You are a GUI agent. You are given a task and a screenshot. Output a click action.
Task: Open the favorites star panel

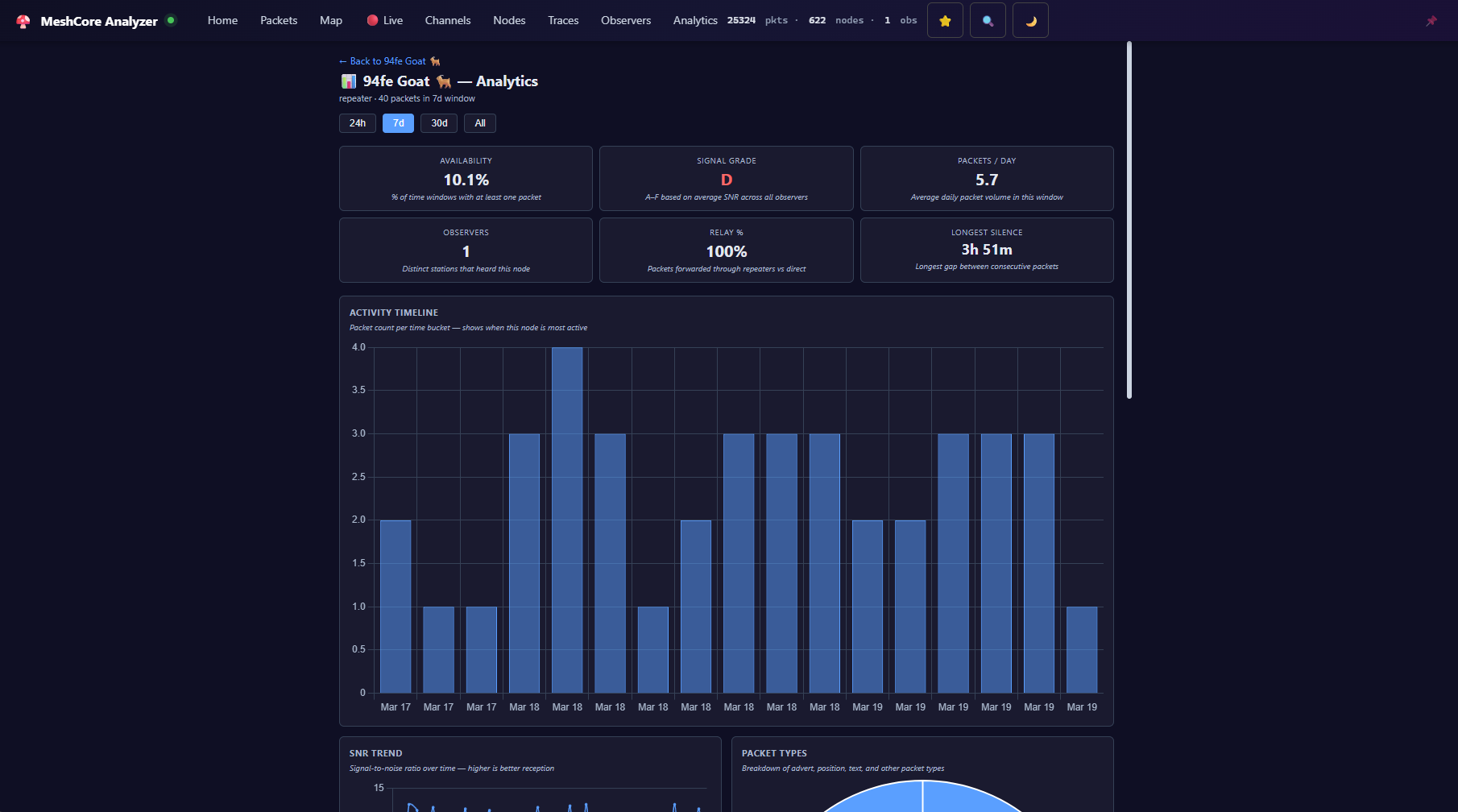pyautogui.click(x=945, y=20)
